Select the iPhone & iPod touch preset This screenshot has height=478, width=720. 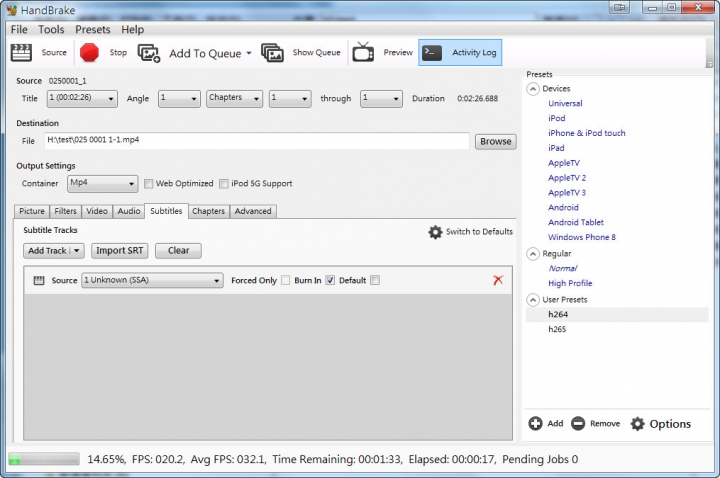[586, 133]
